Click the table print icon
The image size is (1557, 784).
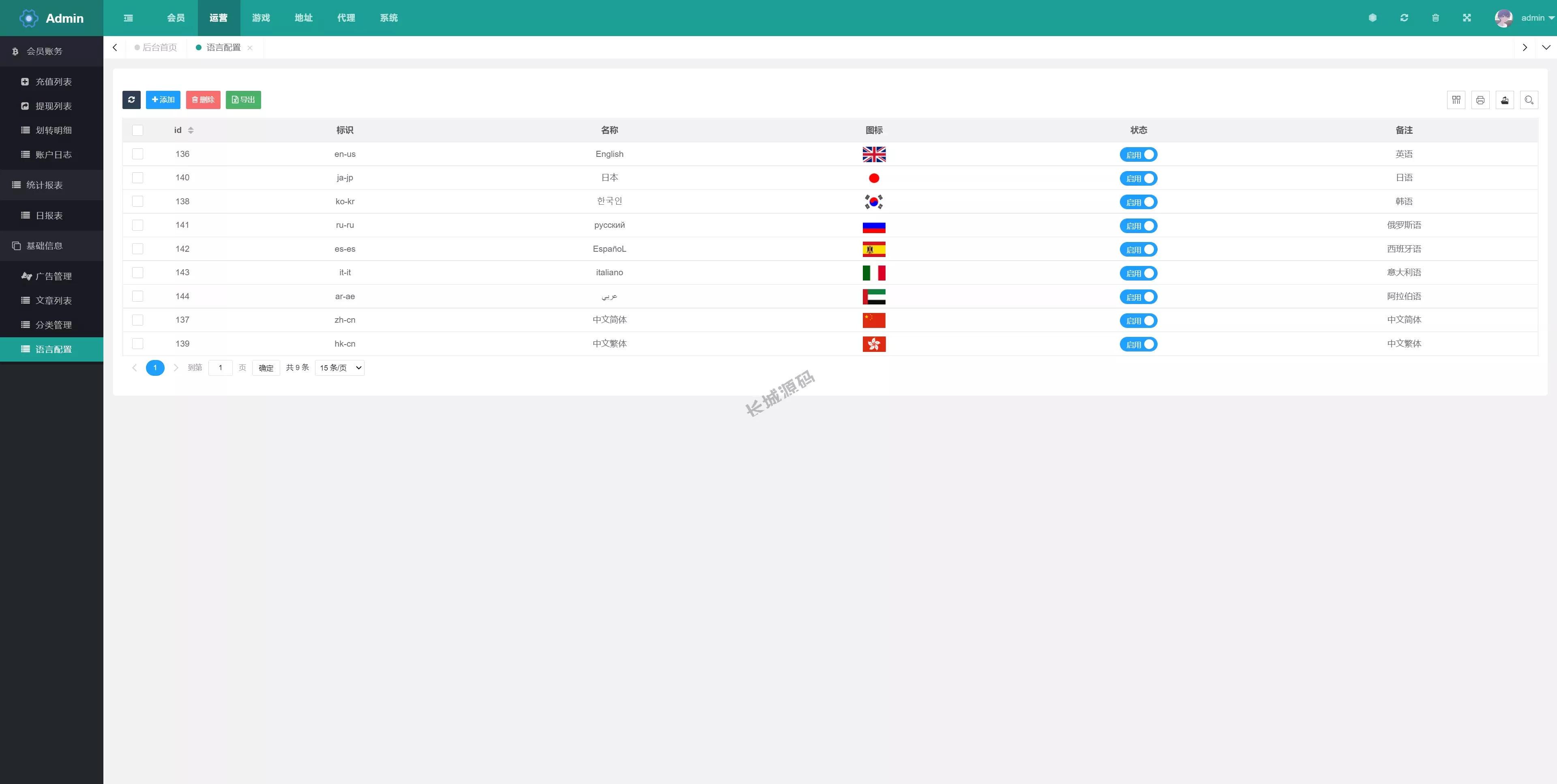[1480, 100]
